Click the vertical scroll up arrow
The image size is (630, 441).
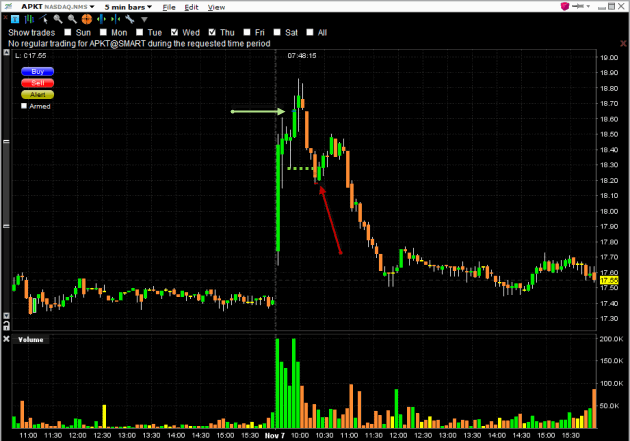click(x=6, y=52)
